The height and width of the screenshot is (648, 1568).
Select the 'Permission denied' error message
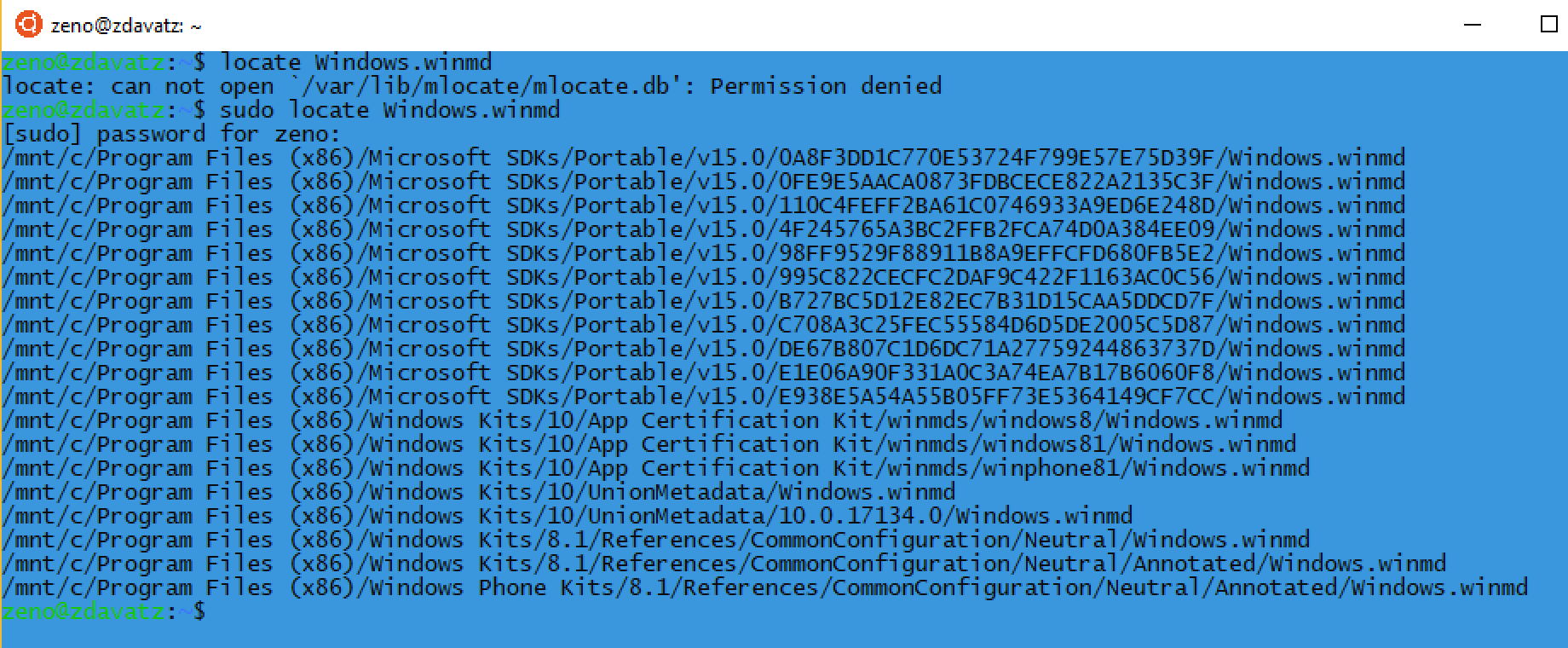[827, 85]
